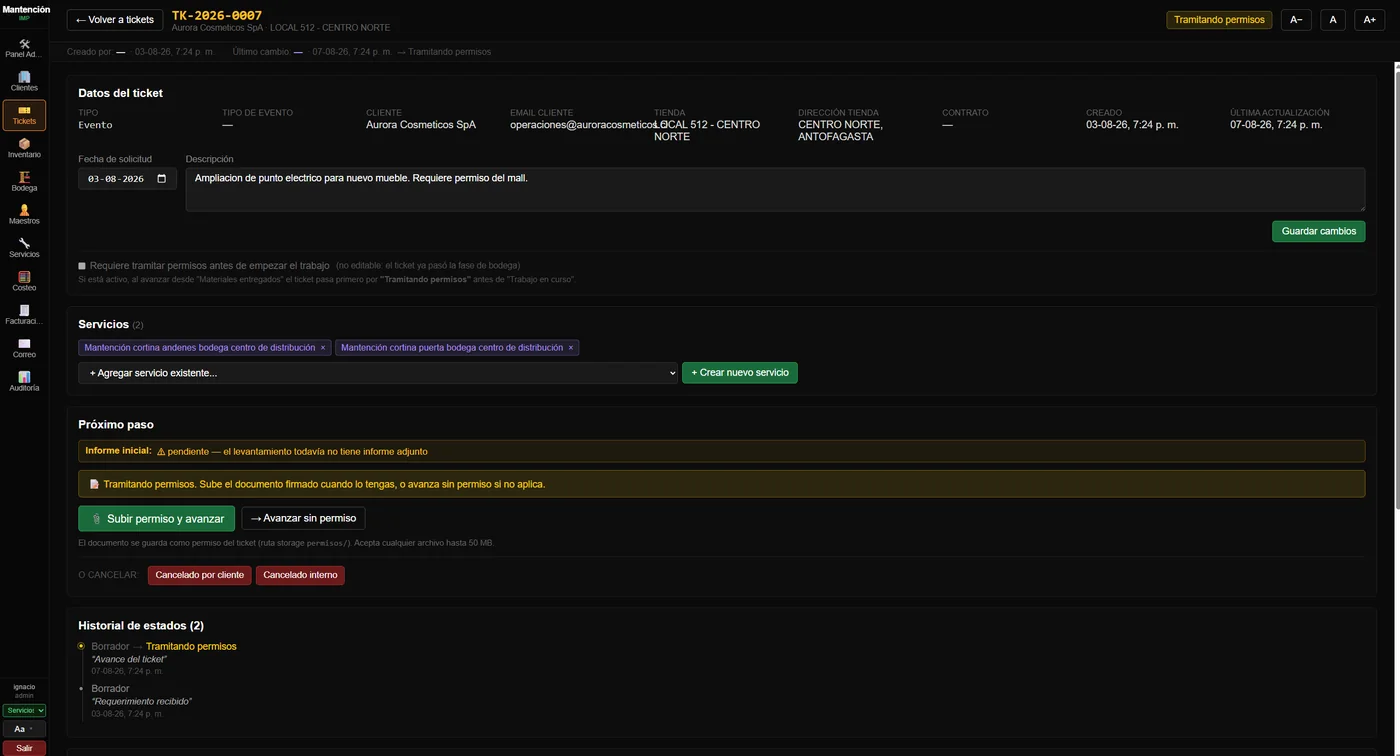Open the green Servicios selector in the sidebar
The height and width of the screenshot is (756, 1400).
(24, 710)
